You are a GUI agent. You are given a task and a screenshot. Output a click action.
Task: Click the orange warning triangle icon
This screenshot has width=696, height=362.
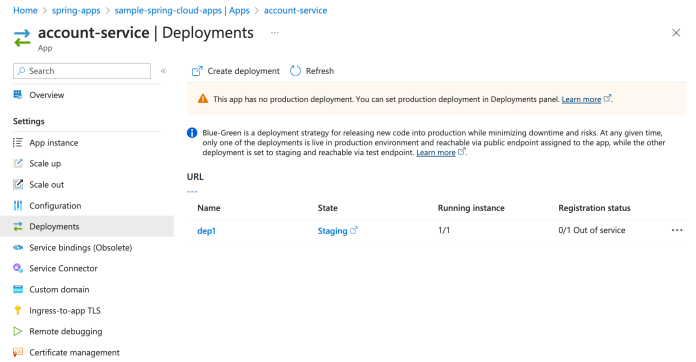click(203, 98)
